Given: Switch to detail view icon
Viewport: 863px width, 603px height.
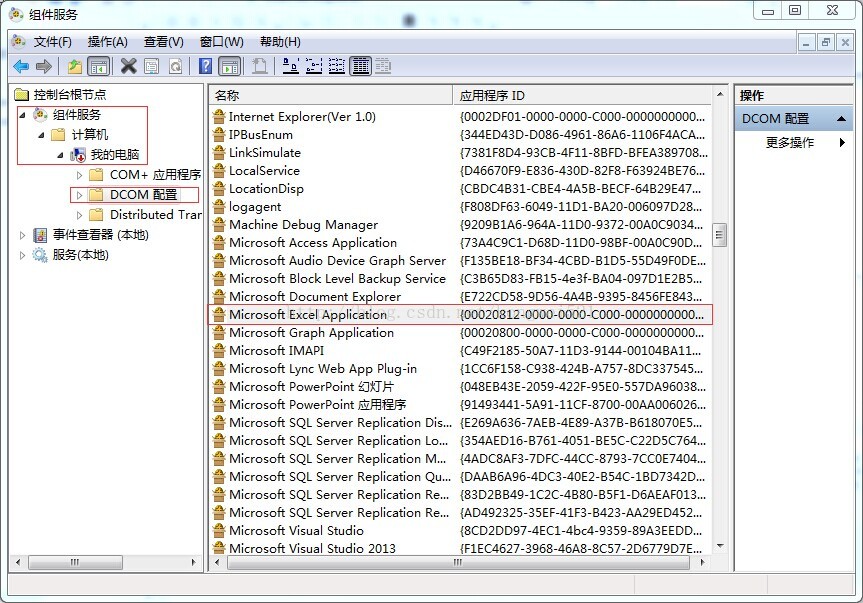Looking at the screenshot, I should 361,67.
